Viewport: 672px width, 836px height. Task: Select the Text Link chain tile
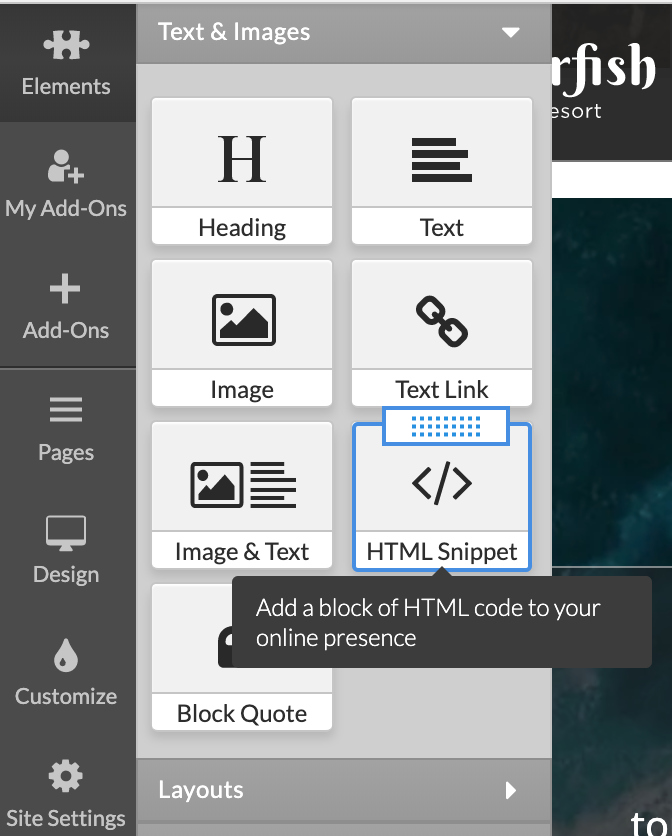(x=442, y=333)
